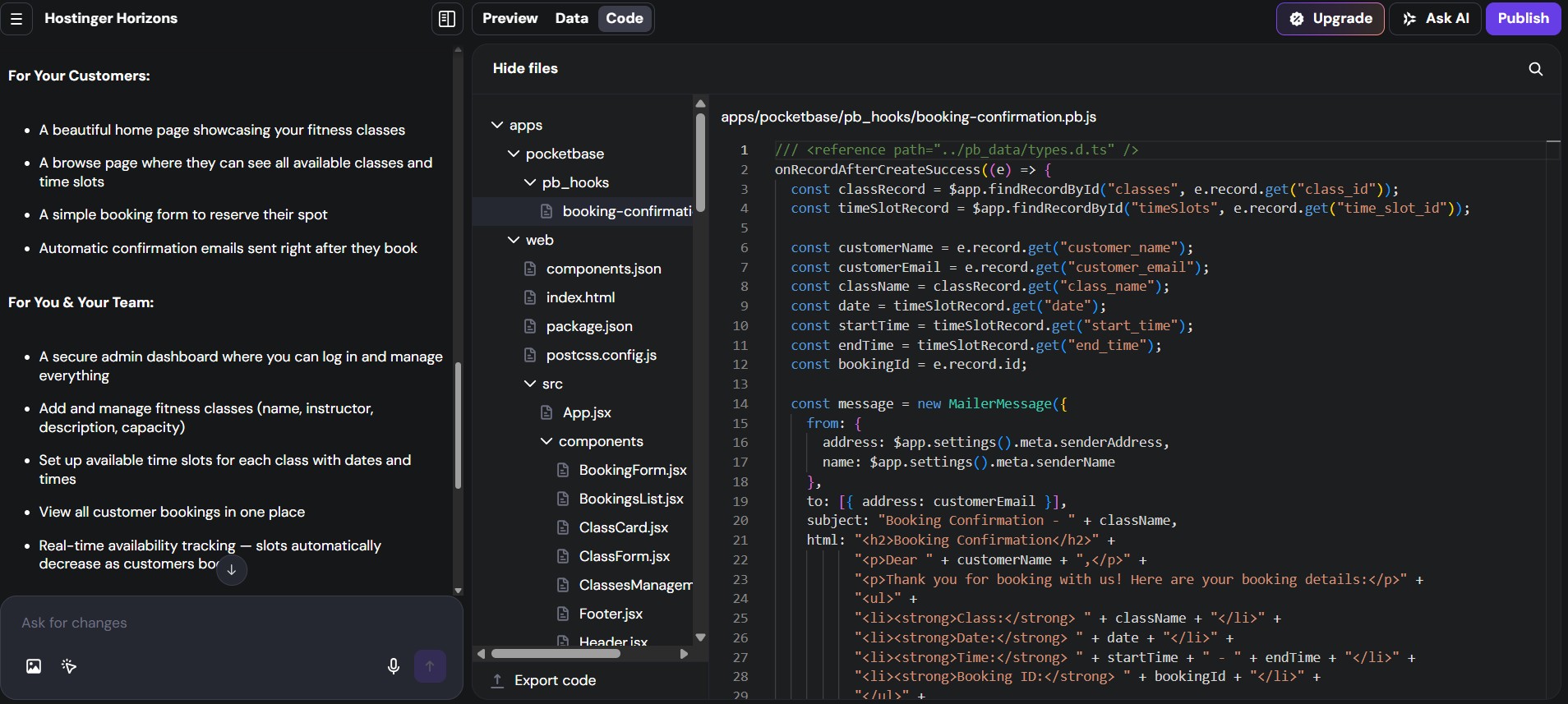Click the 'For Your Customers:' heading
Viewport: 1568px width, 704px height.
coord(79,76)
